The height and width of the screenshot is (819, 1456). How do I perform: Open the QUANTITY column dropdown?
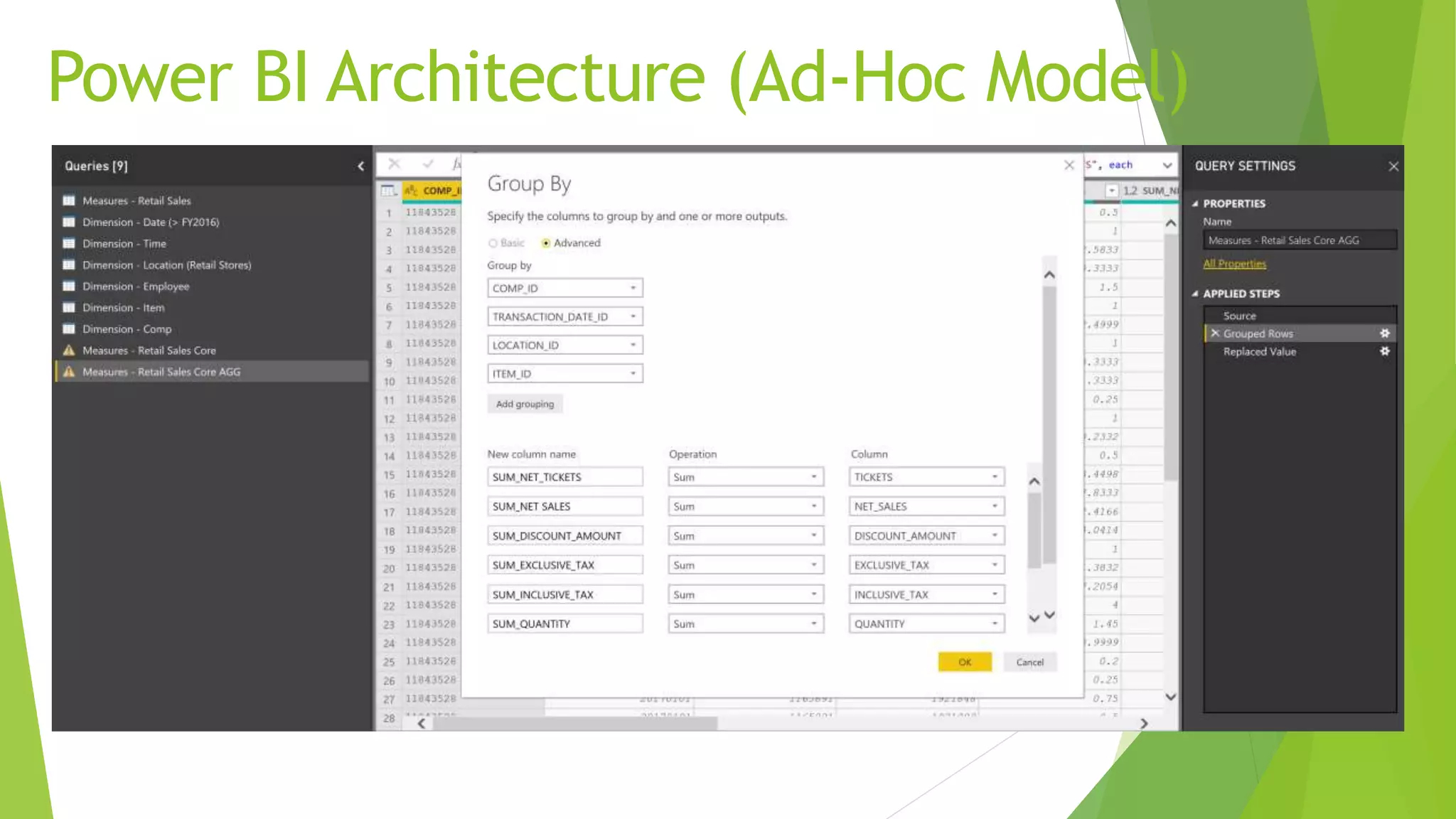[x=995, y=623]
